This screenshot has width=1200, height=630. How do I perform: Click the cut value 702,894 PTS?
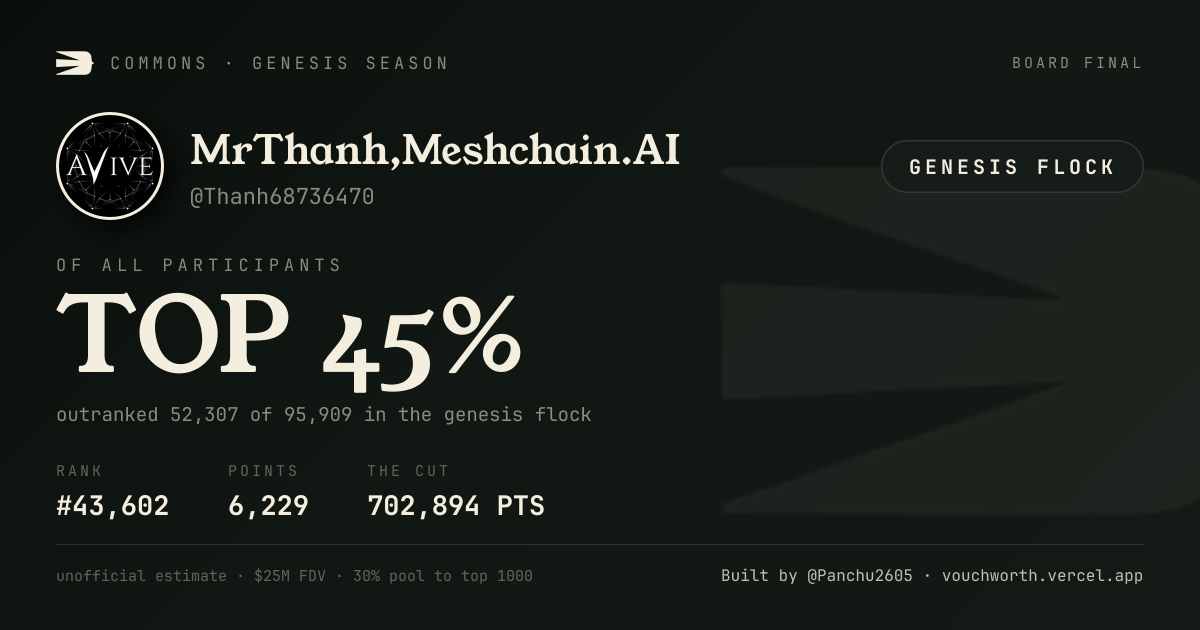pyautogui.click(x=456, y=506)
